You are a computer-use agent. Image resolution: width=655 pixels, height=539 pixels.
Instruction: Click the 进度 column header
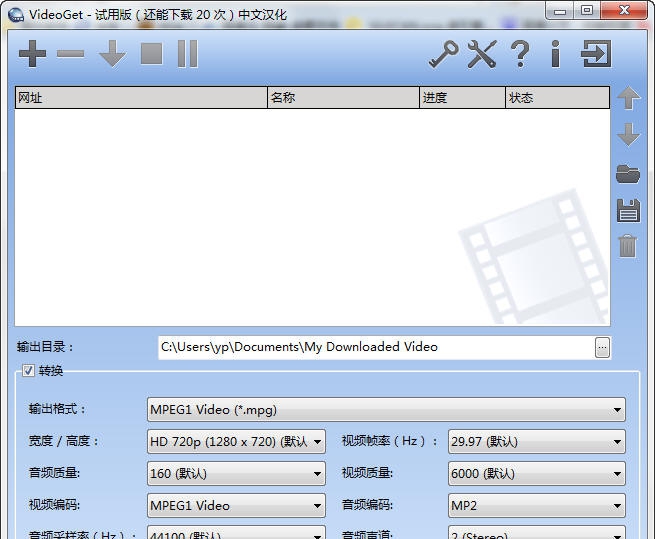point(462,98)
